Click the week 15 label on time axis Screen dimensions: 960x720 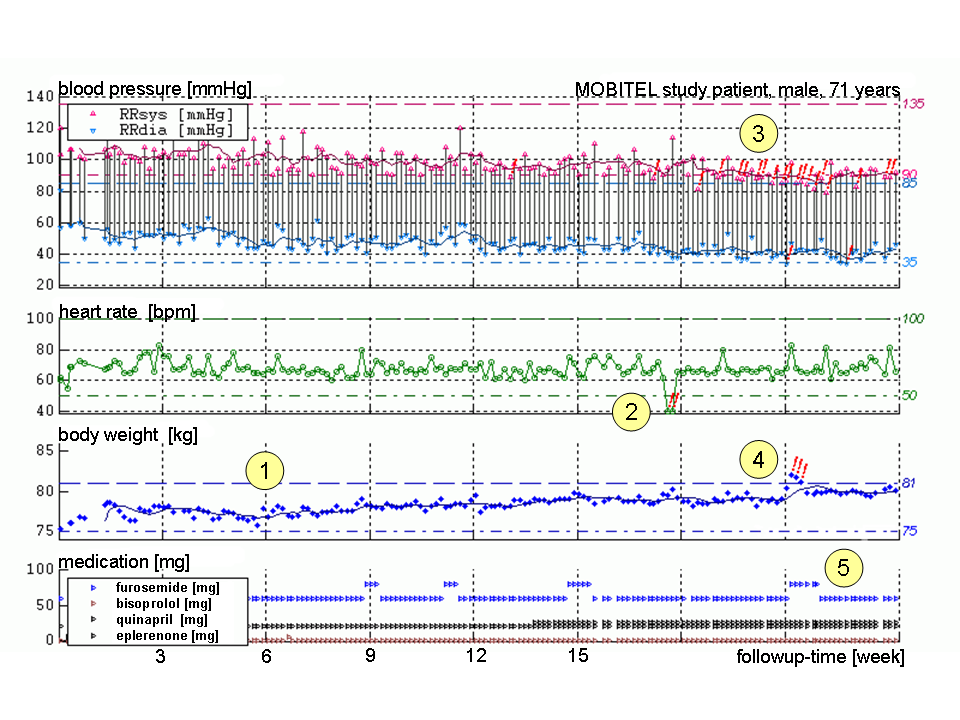[x=578, y=656]
